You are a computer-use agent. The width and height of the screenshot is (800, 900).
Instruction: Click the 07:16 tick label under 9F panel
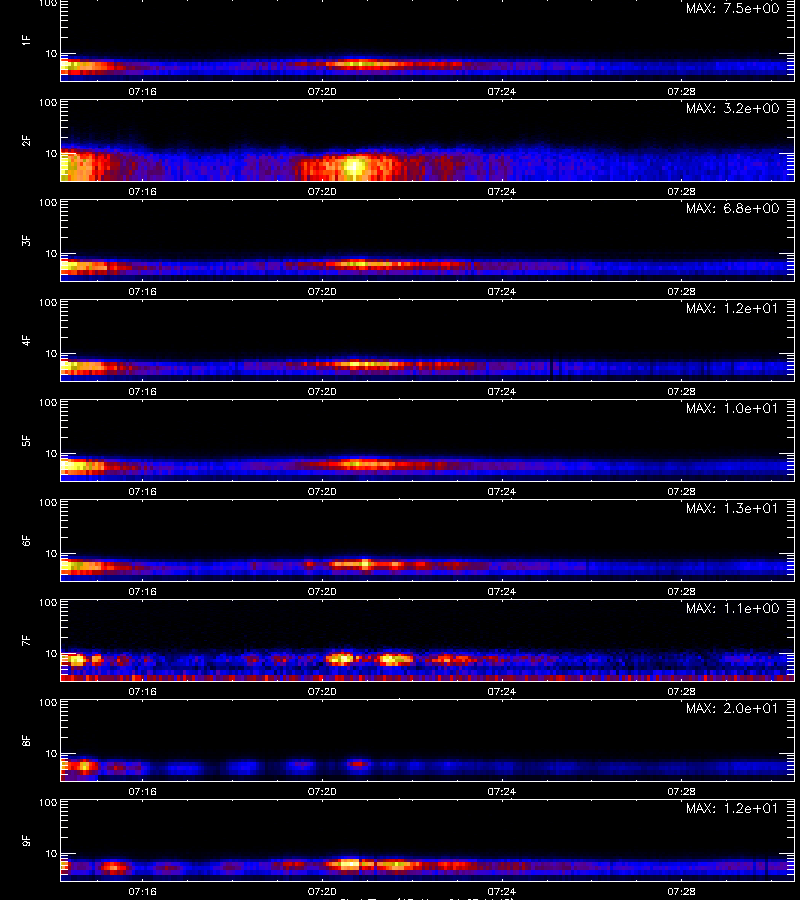click(142, 891)
